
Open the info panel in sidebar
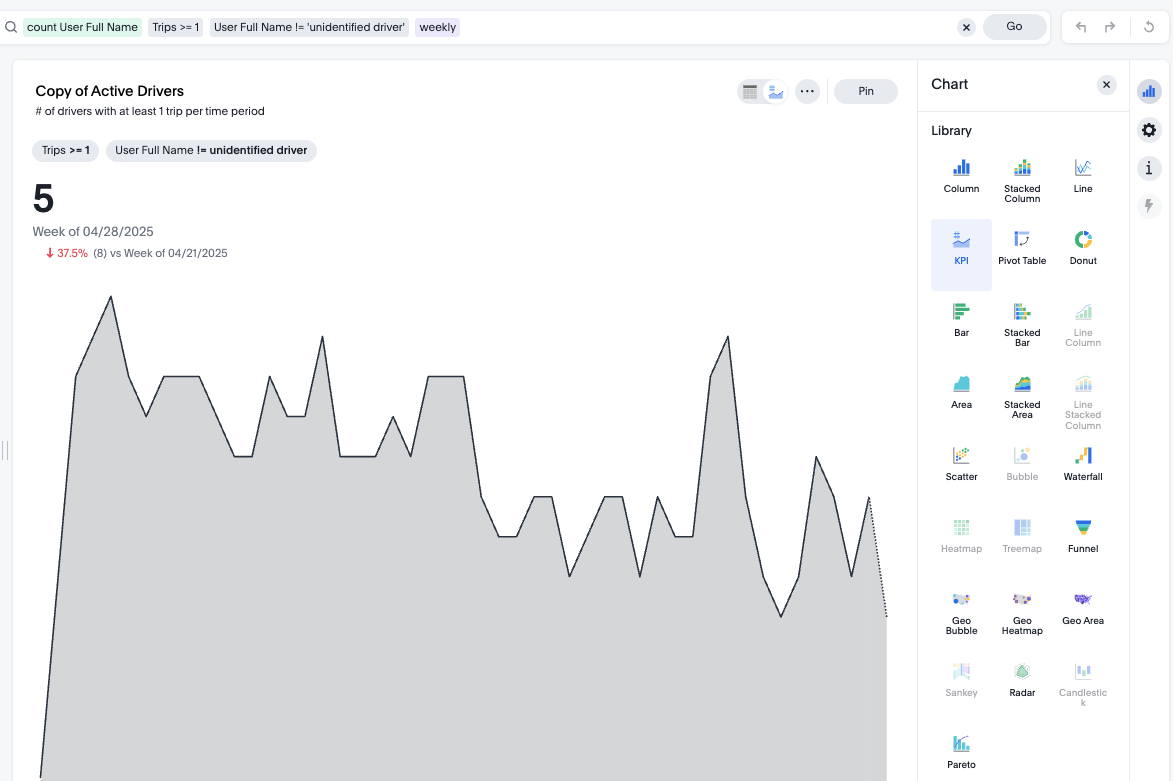1149,168
